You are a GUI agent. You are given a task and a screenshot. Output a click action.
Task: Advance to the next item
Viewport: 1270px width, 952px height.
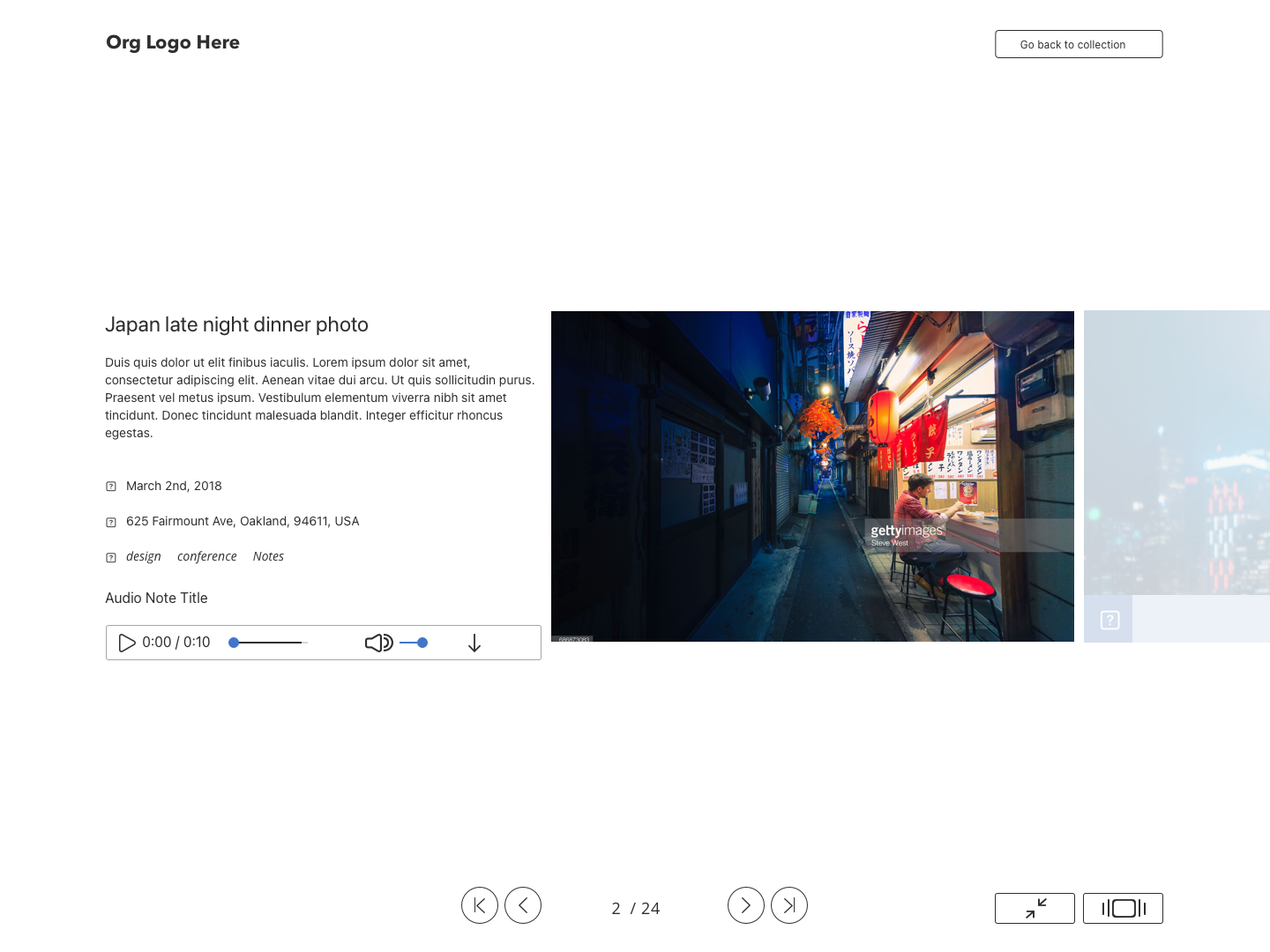(746, 905)
